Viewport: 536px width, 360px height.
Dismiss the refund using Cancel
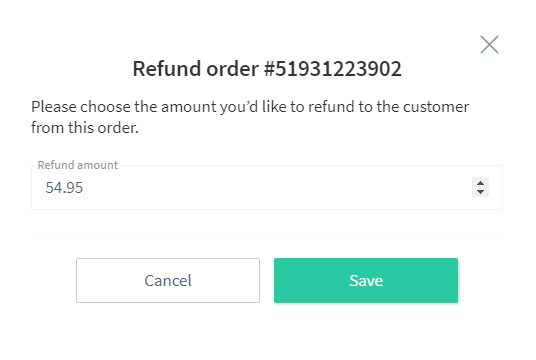tap(168, 280)
